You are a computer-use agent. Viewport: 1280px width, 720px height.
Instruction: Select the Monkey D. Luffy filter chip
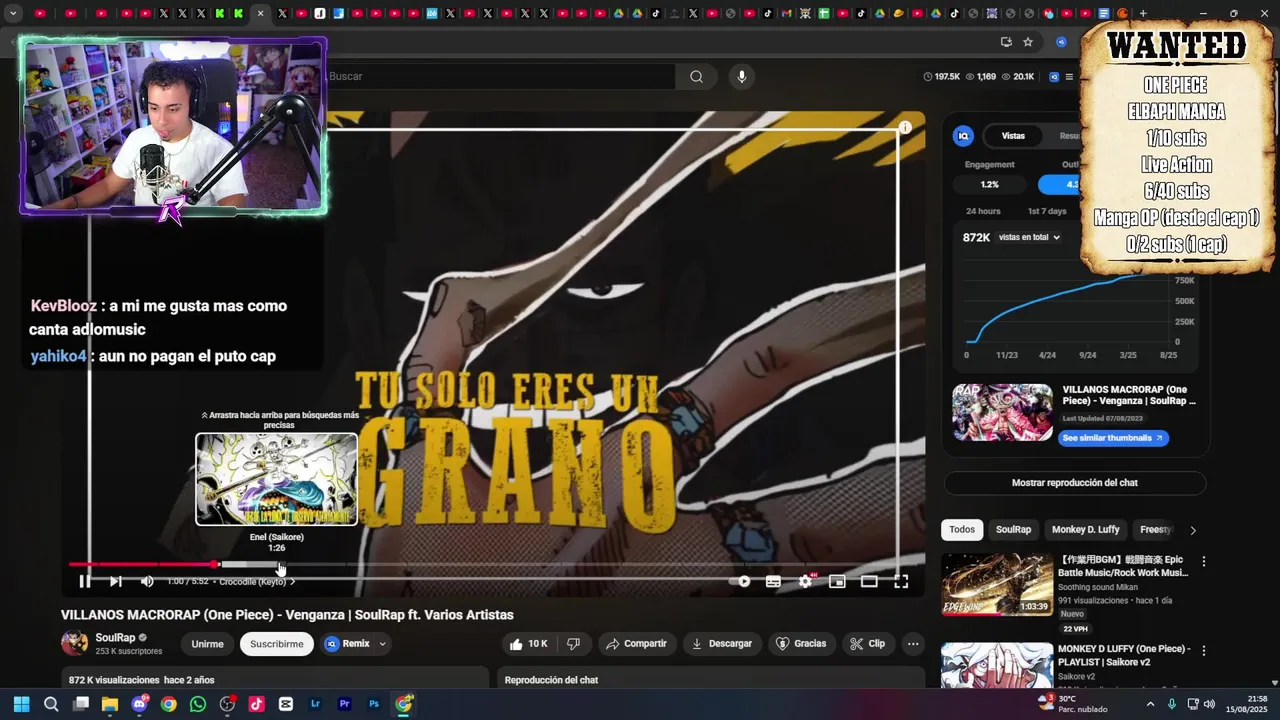point(1086,530)
